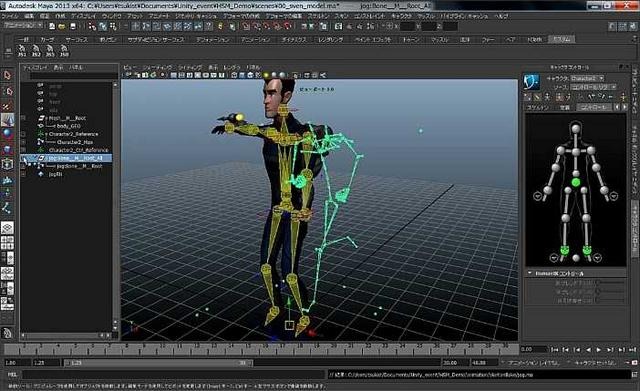The image size is (640, 391).
Task: Switch to the ポリゴン shelf tab
Action: pos(108,40)
